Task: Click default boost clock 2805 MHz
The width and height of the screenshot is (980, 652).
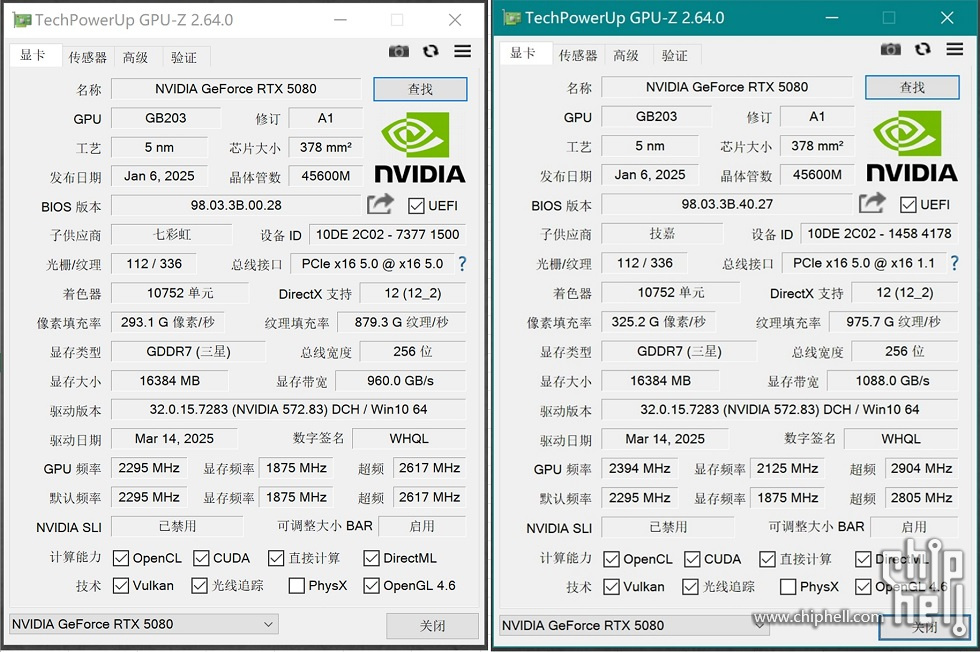Action: (921, 498)
